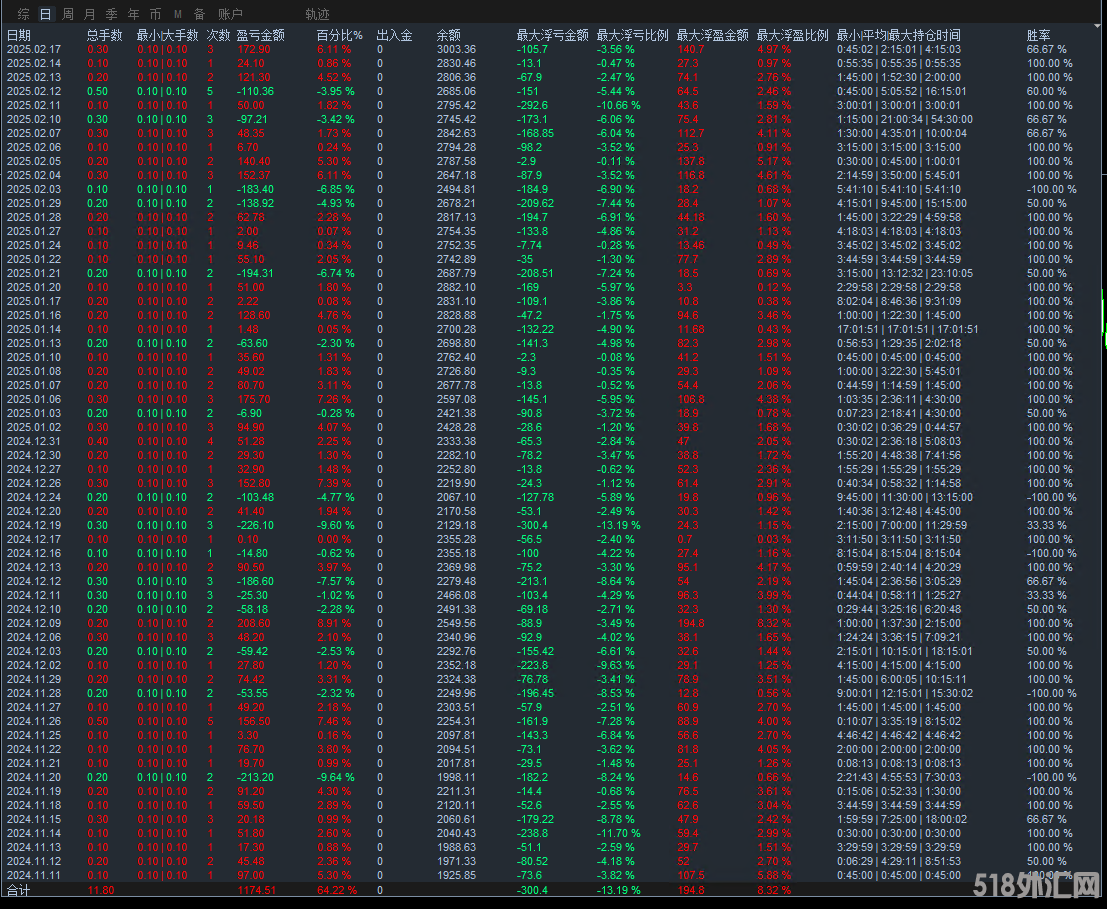Open the 周 weekly tab
1107x909 pixels.
(68, 14)
